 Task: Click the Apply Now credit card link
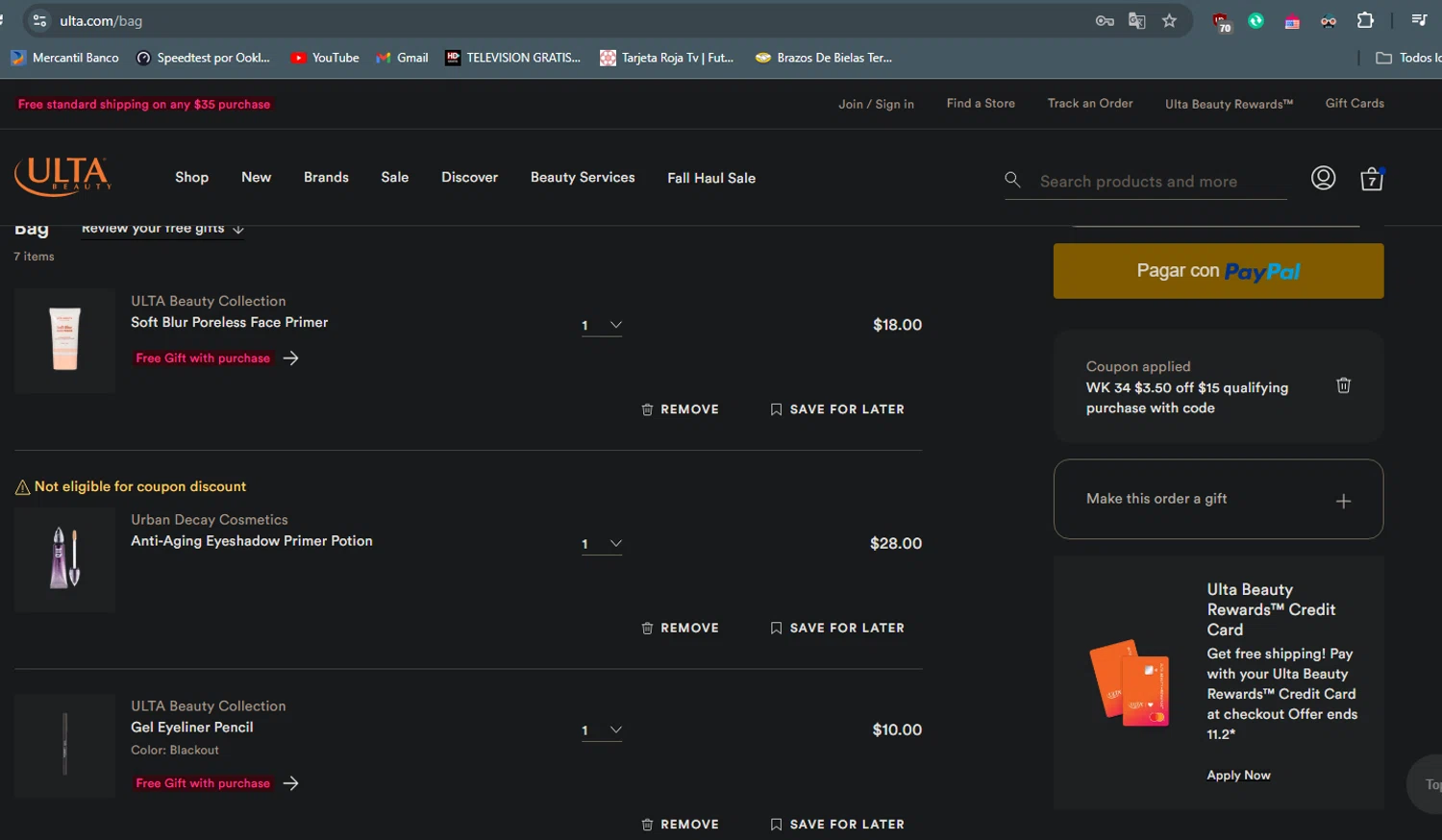(x=1238, y=776)
